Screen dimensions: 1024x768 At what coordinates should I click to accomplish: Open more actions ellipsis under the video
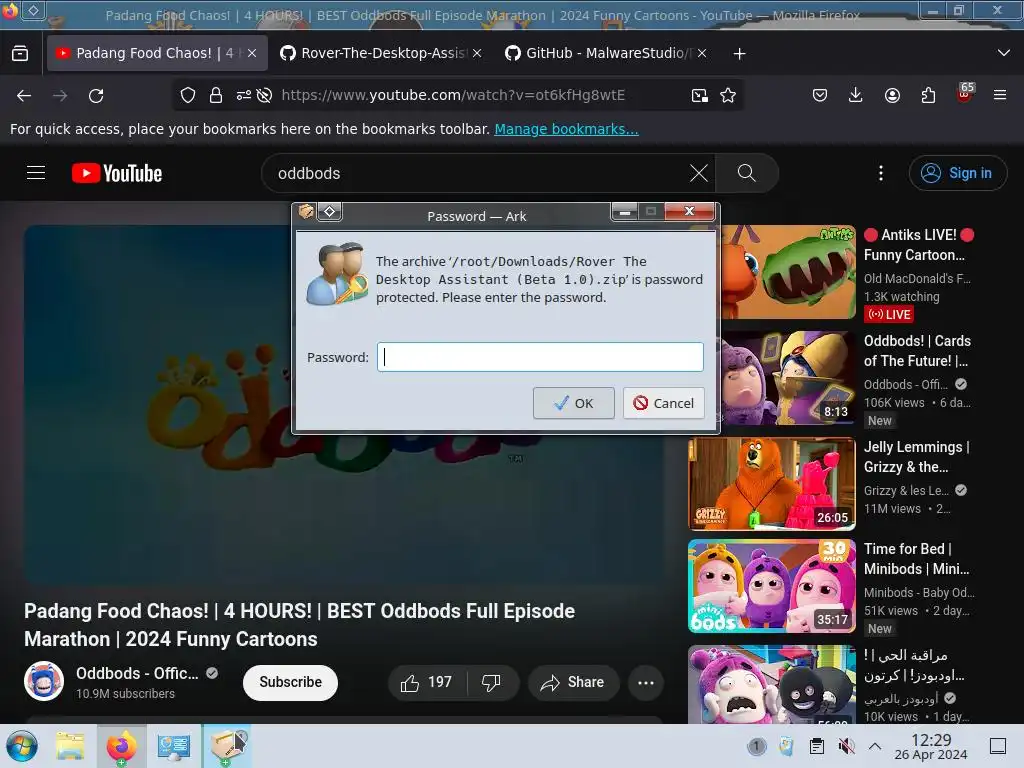click(x=646, y=682)
